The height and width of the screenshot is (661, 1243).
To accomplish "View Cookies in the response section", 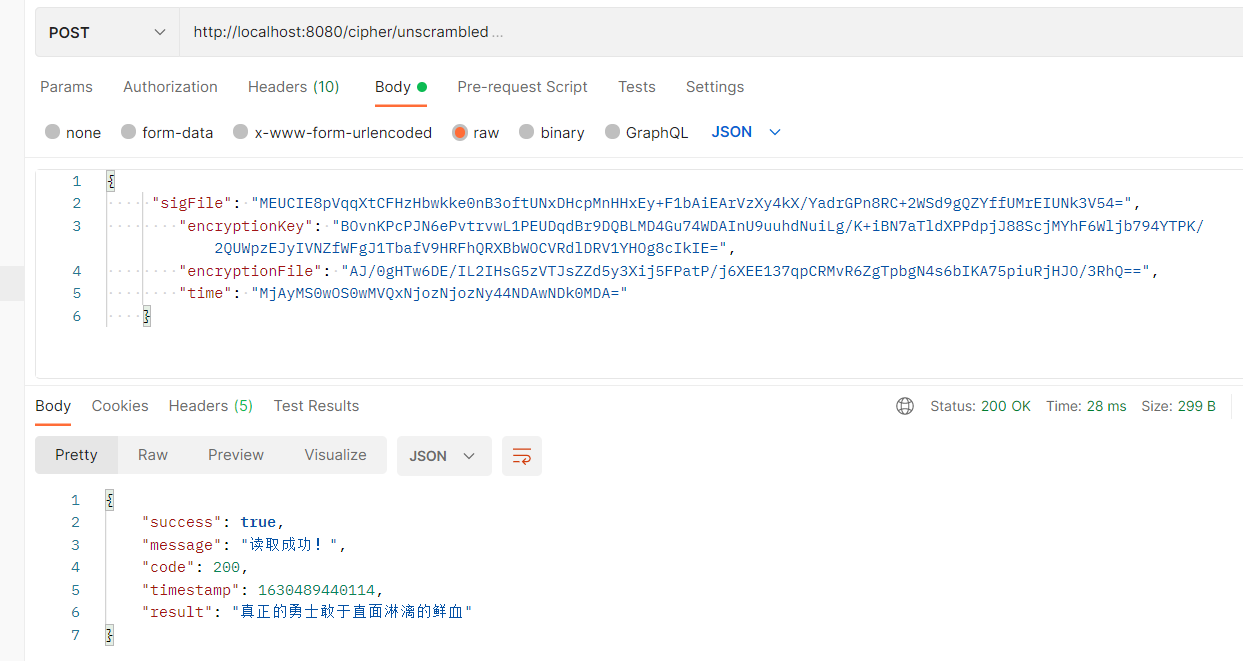I will pos(119,406).
